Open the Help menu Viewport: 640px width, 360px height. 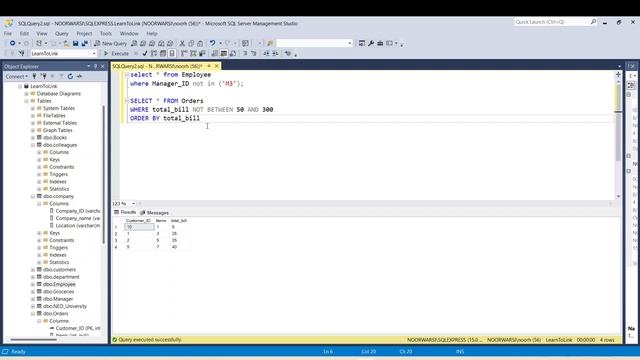coord(152,33)
